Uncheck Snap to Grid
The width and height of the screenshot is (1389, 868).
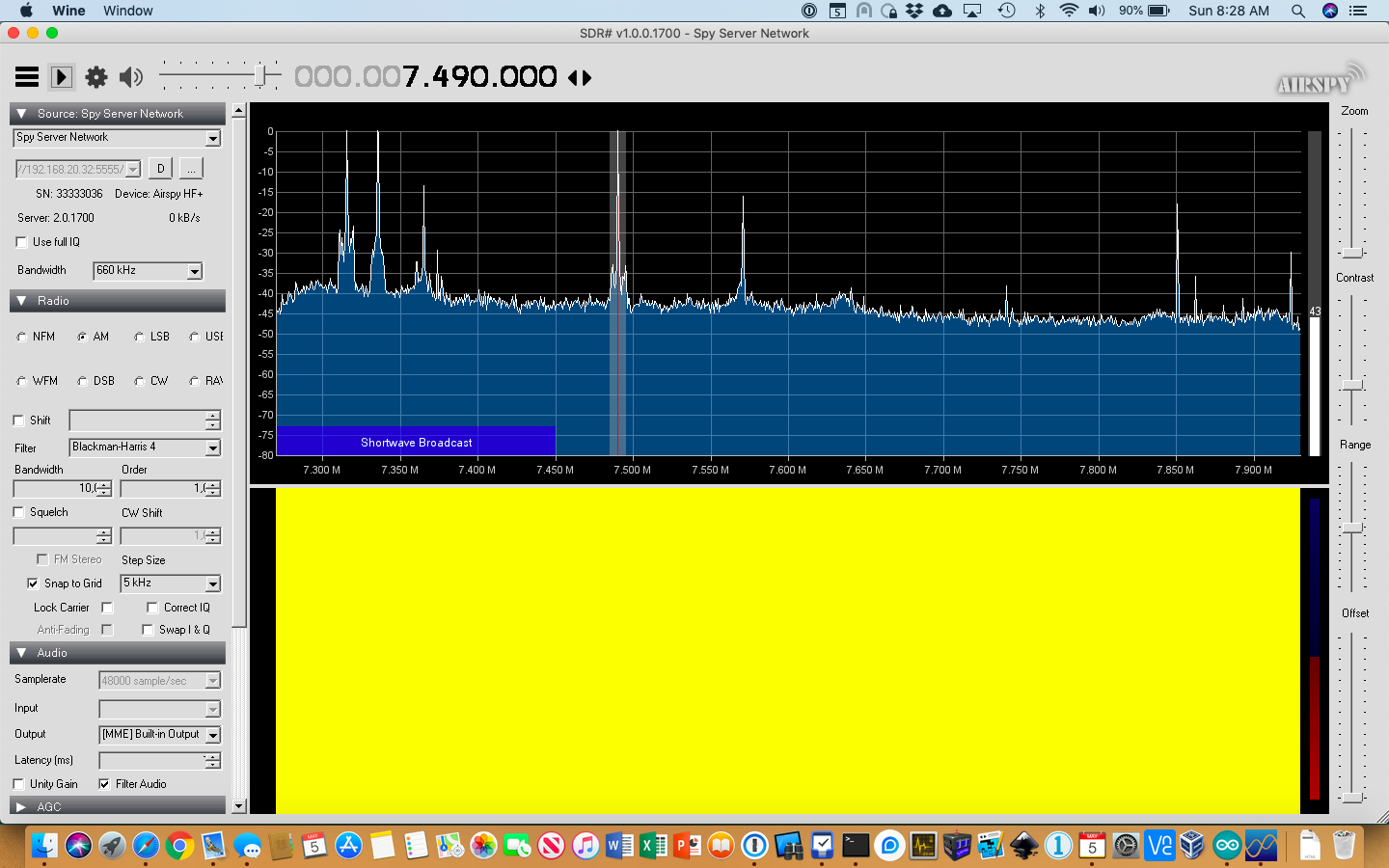click(x=33, y=583)
